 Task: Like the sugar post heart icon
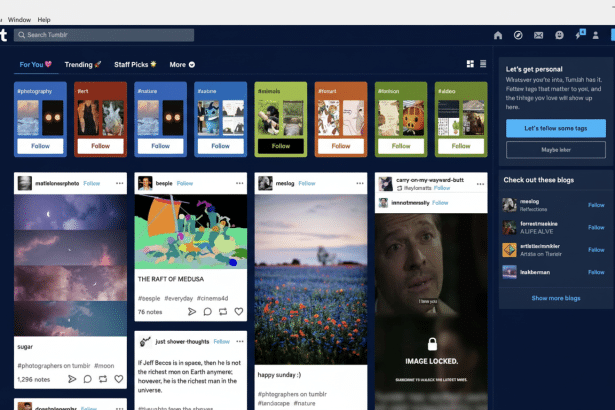click(x=118, y=379)
